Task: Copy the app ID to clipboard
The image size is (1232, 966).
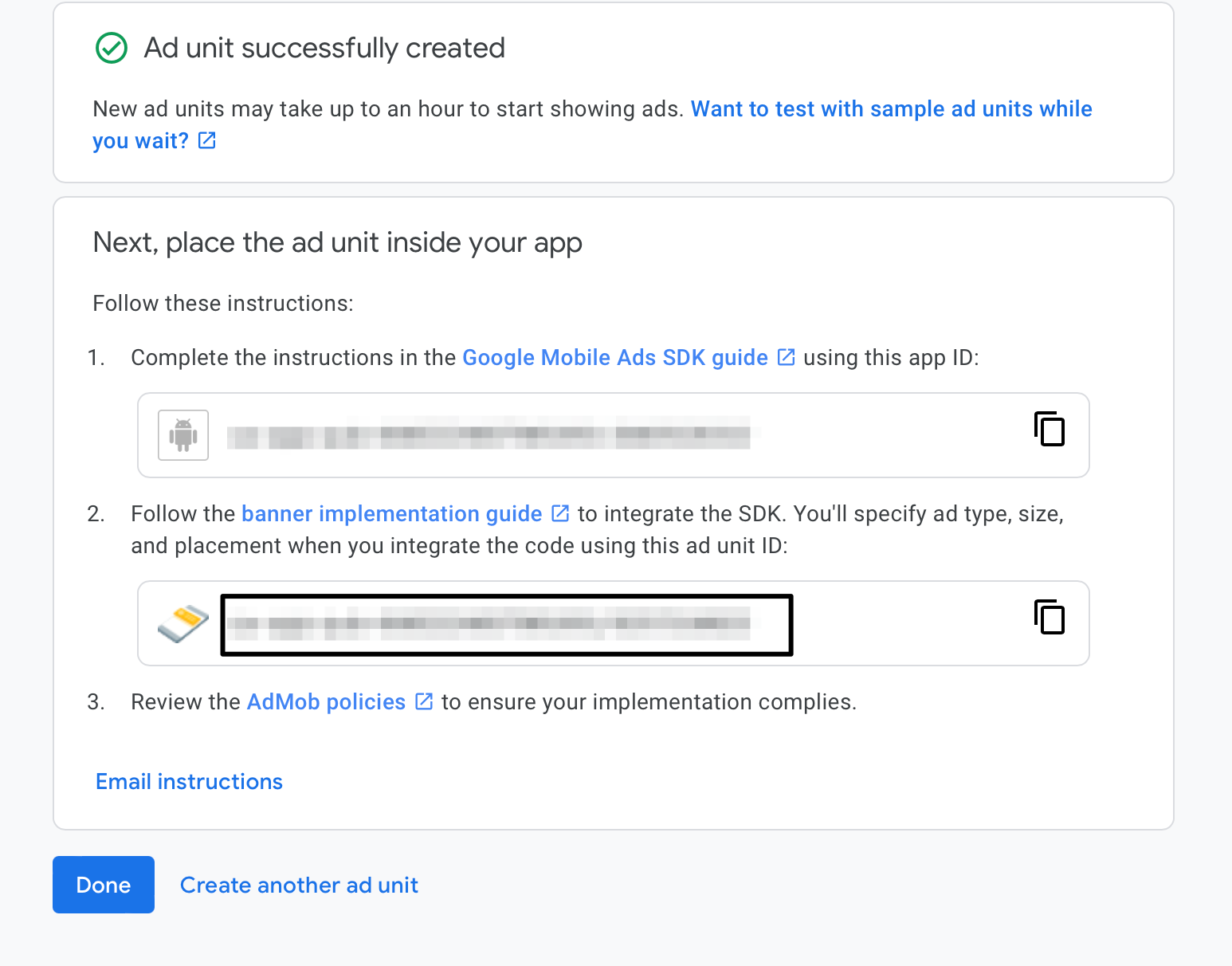Action: coord(1050,429)
